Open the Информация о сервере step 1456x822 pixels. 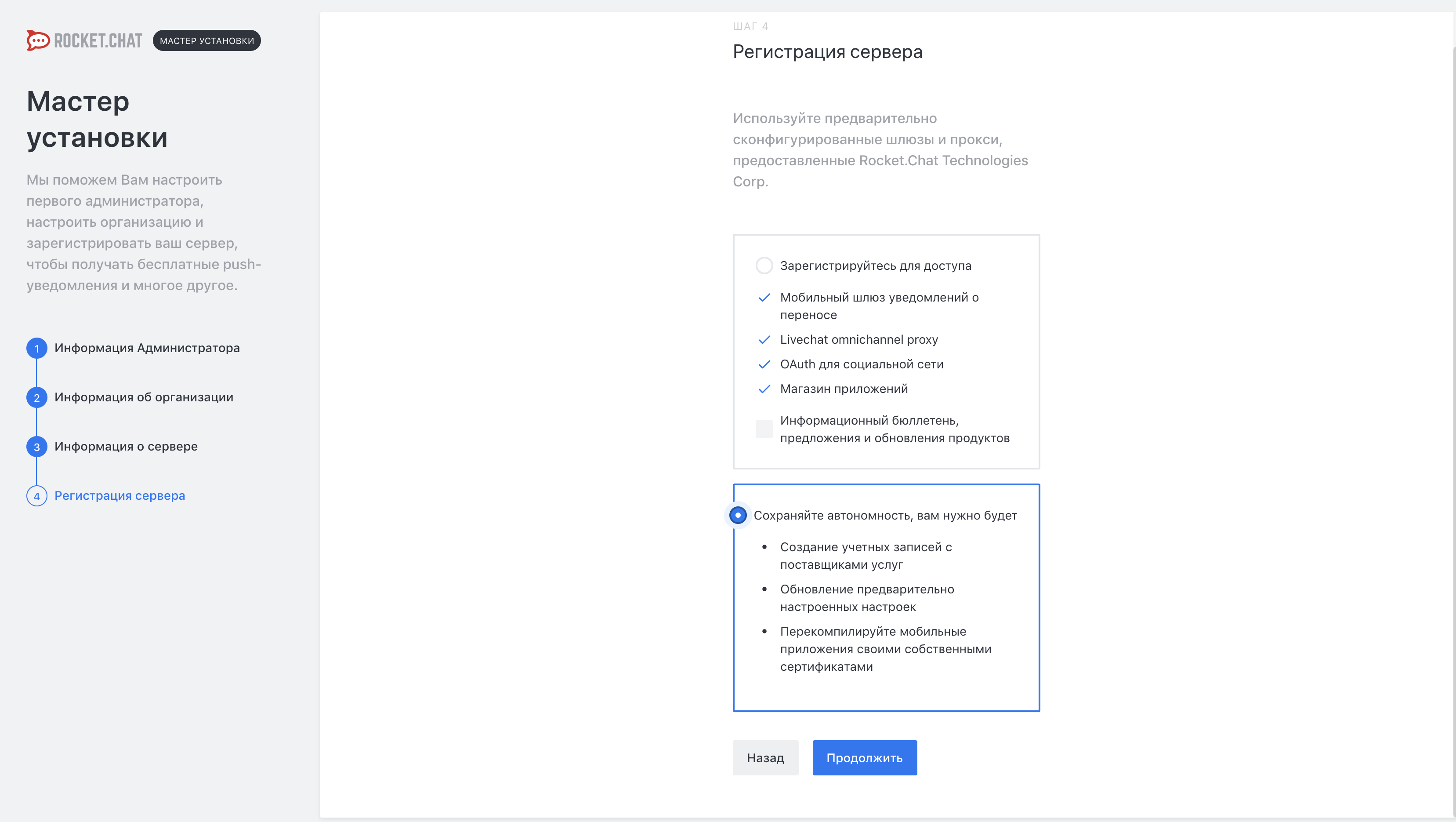pos(126,446)
